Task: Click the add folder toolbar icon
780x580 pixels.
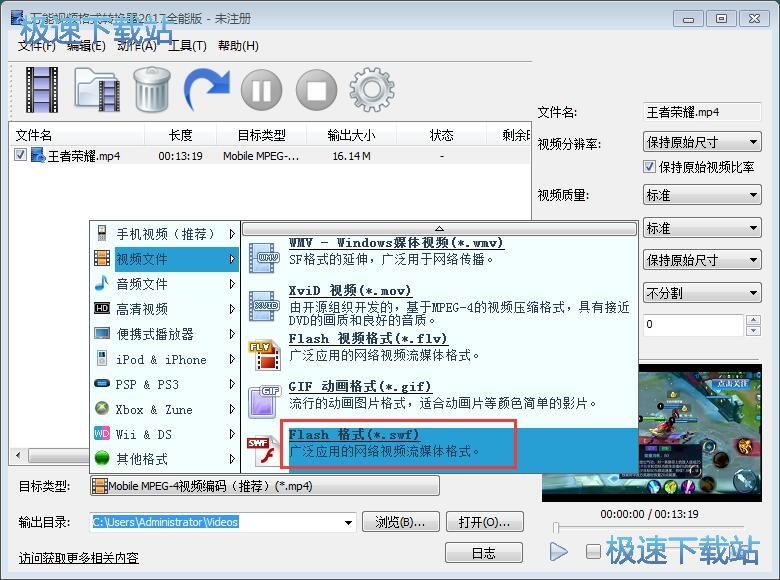Action: point(97,90)
